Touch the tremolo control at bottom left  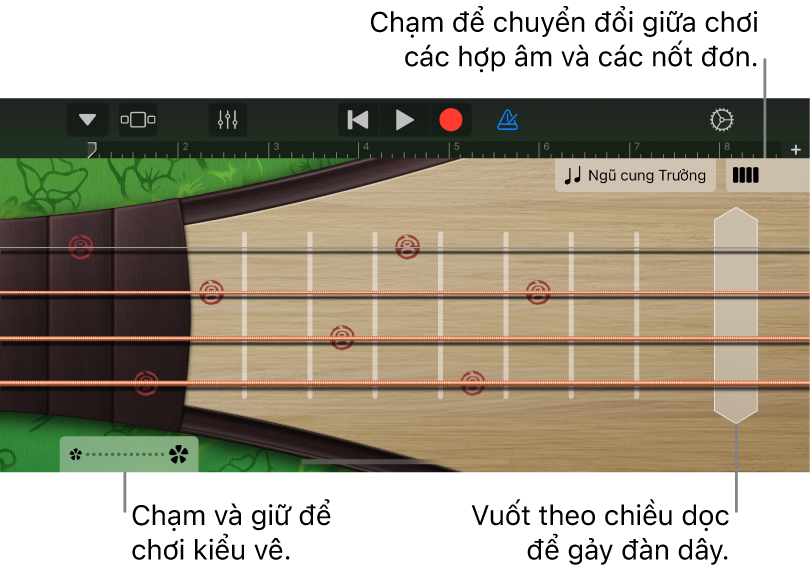click(x=129, y=454)
